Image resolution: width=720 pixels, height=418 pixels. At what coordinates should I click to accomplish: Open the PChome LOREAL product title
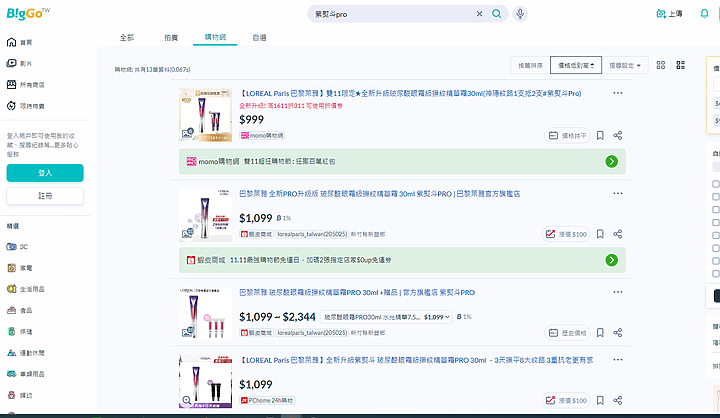click(416, 360)
